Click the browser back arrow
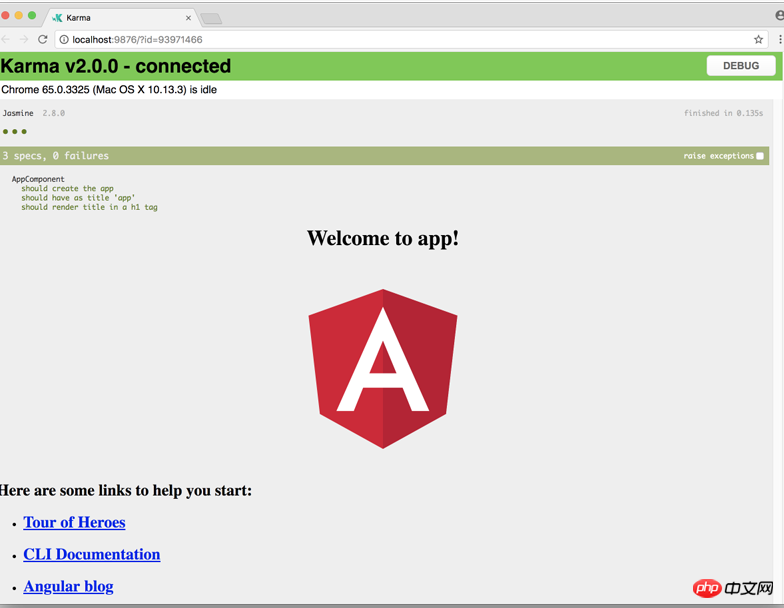The width and height of the screenshot is (784, 608). point(6,40)
